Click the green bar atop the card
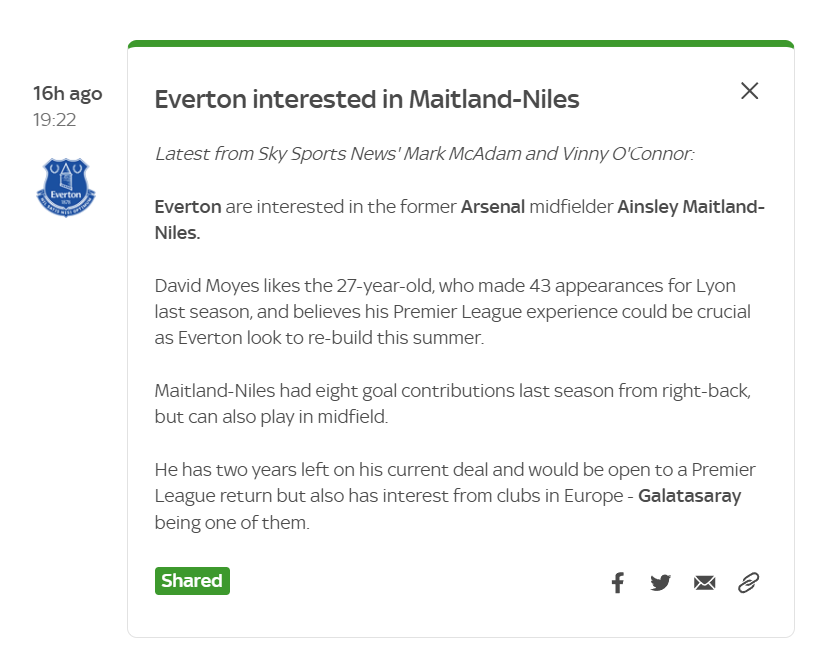The image size is (821, 664). (x=461, y=43)
